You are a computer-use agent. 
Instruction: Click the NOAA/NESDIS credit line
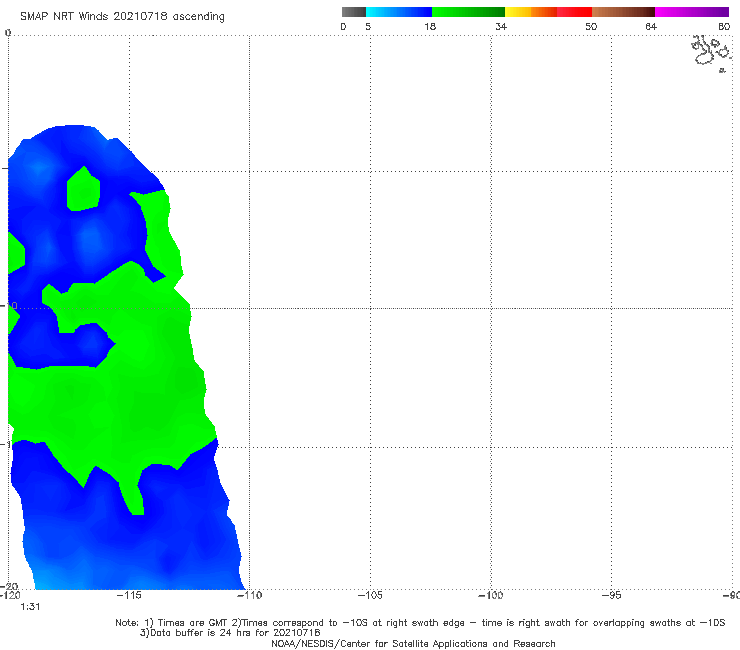click(x=413, y=644)
